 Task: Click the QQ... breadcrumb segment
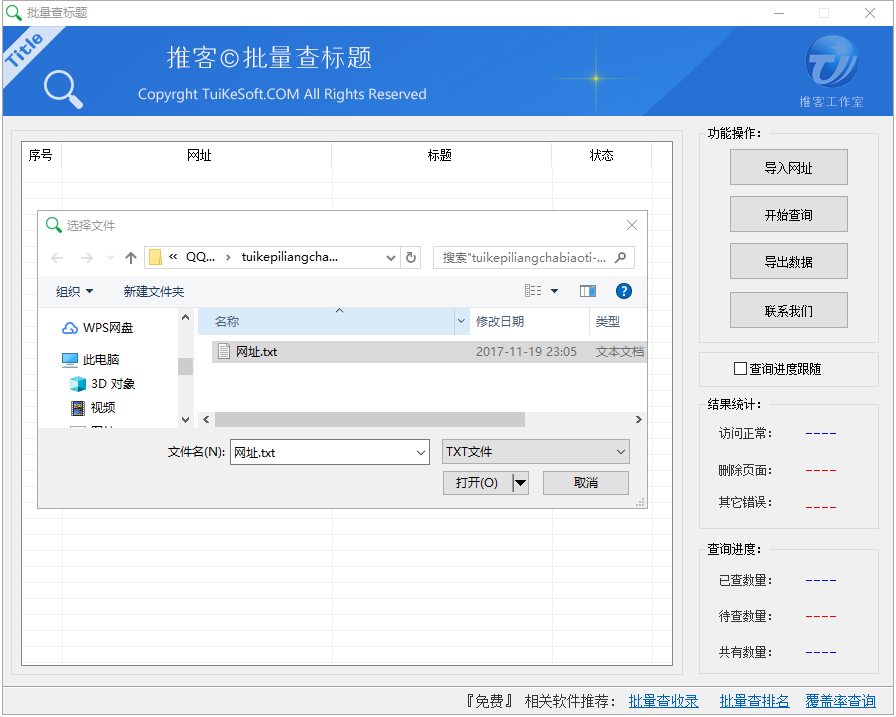point(201,257)
